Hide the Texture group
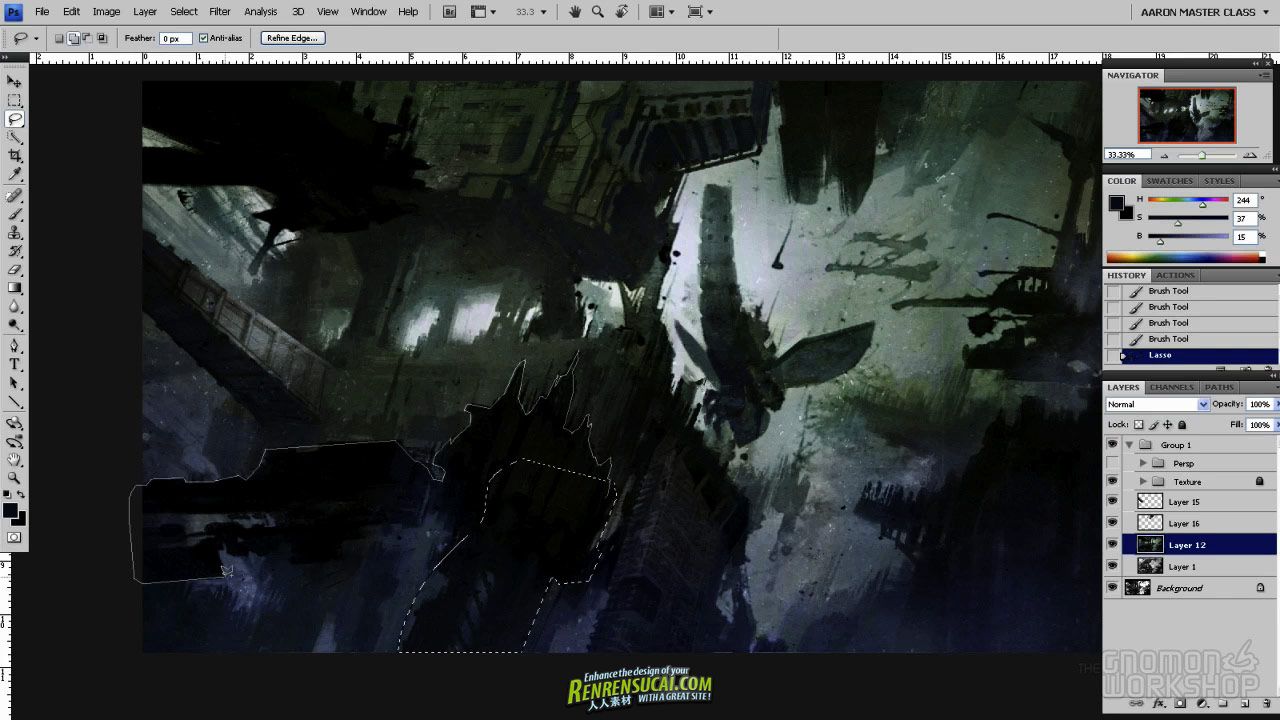 [x=1112, y=482]
